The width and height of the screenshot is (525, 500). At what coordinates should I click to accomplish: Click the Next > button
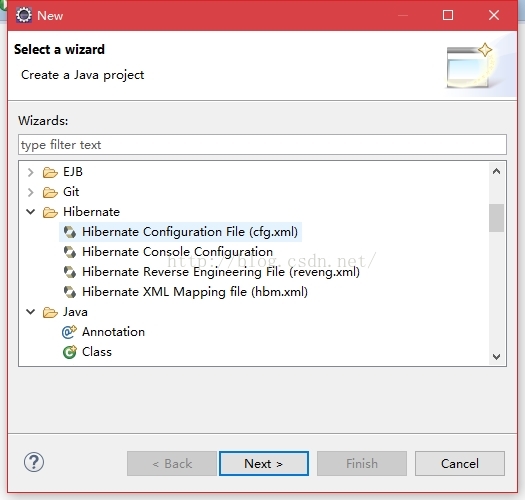[x=264, y=463]
